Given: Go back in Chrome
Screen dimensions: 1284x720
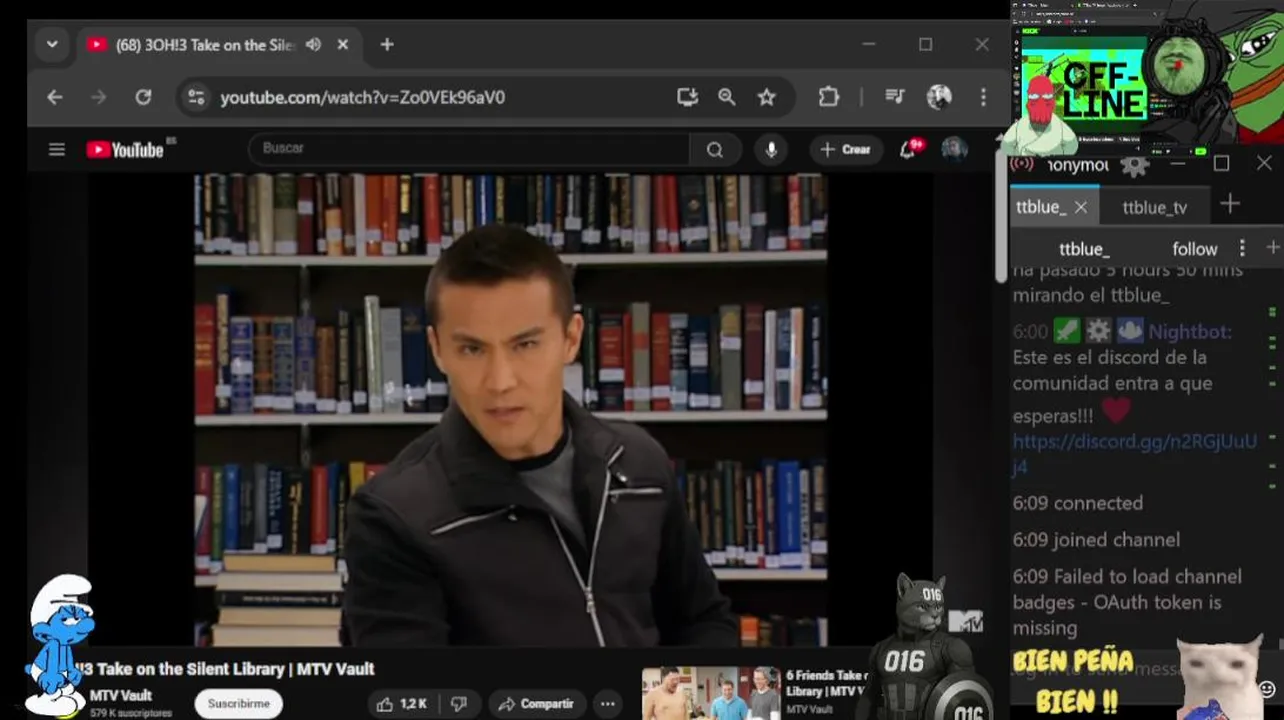Looking at the screenshot, I should tap(55, 97).
